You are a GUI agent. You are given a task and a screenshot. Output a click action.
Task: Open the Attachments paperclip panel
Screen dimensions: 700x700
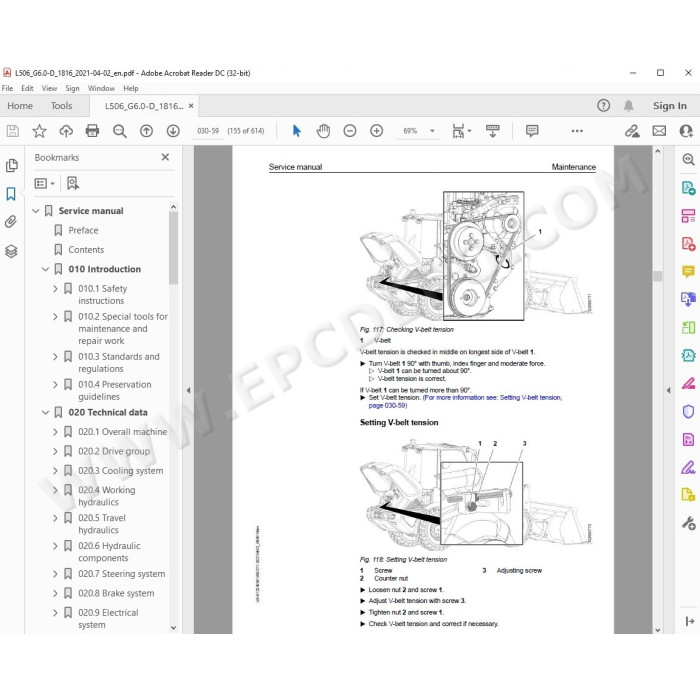pyautogui.click(x=11, y=222)
